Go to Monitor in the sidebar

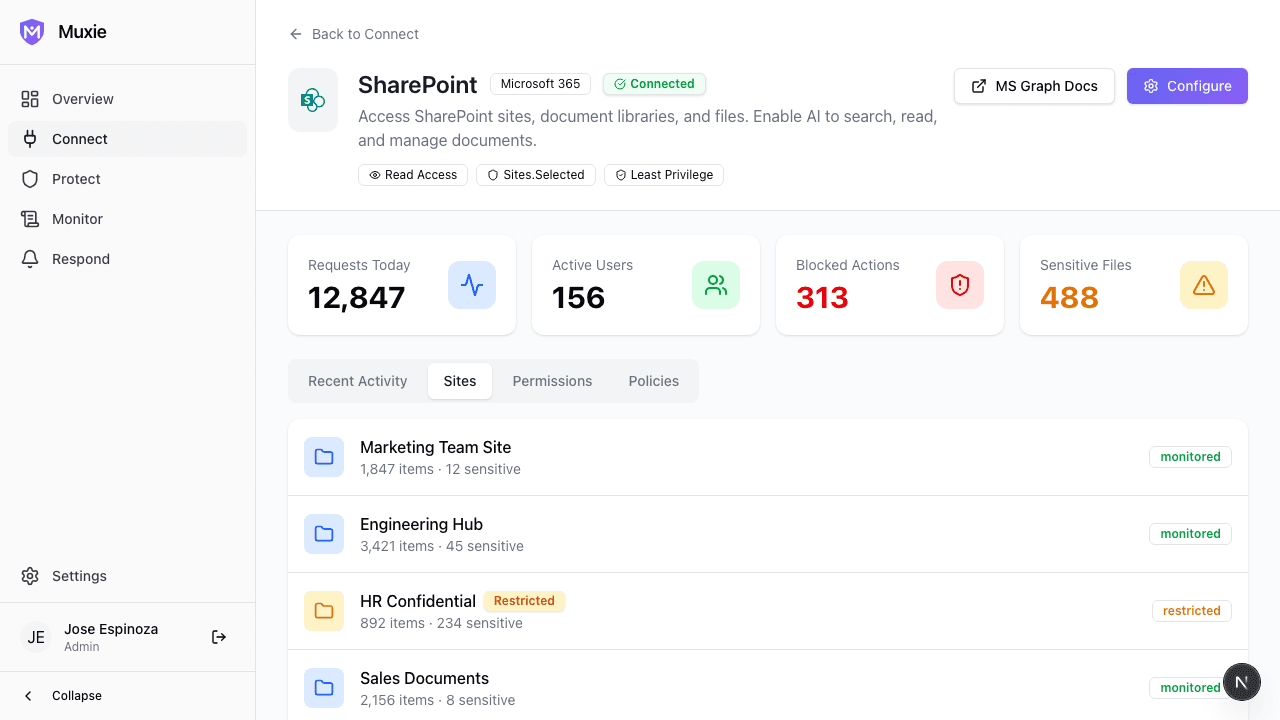pos(77,219)
